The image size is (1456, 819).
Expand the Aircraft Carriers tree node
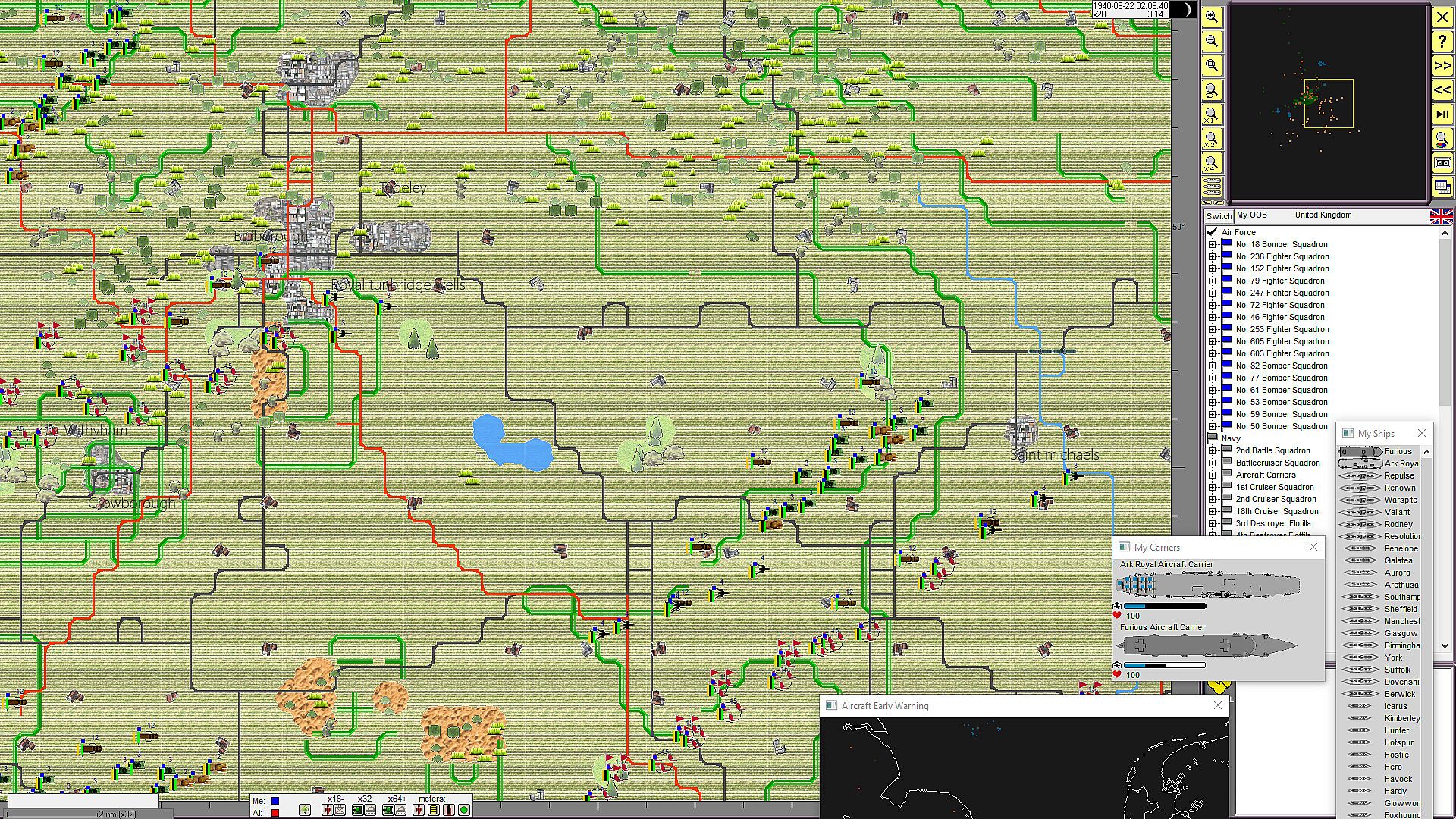point(1212,475)
